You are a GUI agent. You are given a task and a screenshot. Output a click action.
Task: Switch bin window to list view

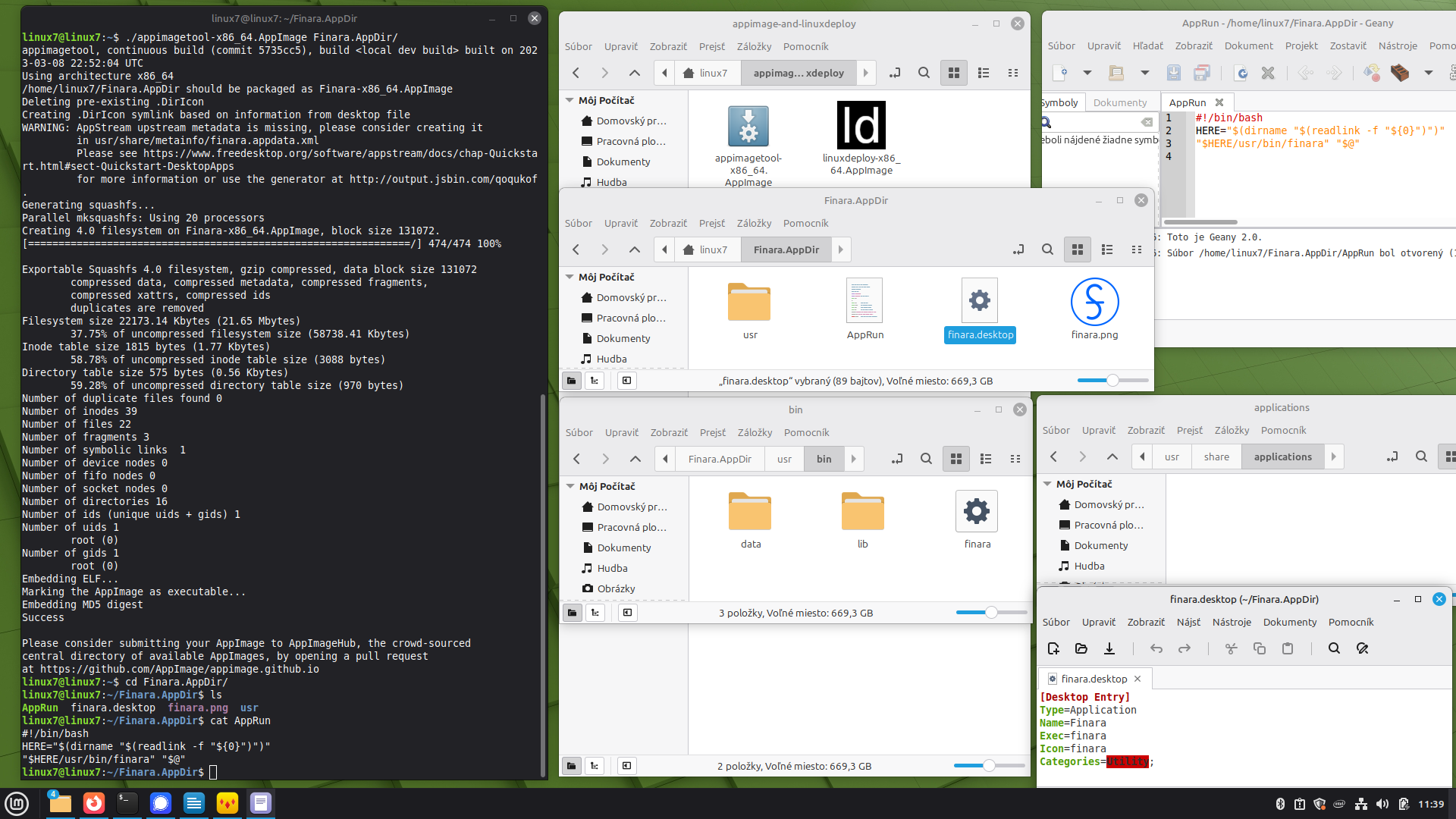pyautogui.click(x=986, y=459)
